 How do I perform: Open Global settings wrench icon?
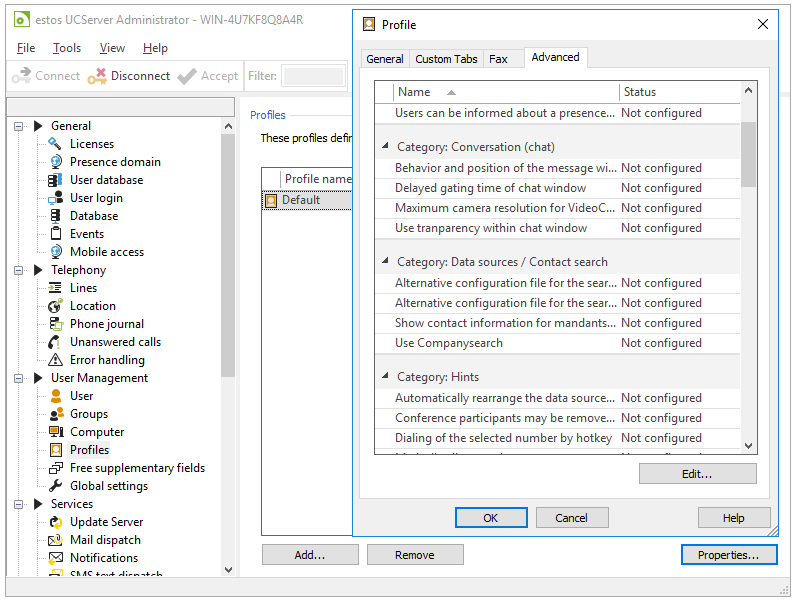[x=56, y=486]
